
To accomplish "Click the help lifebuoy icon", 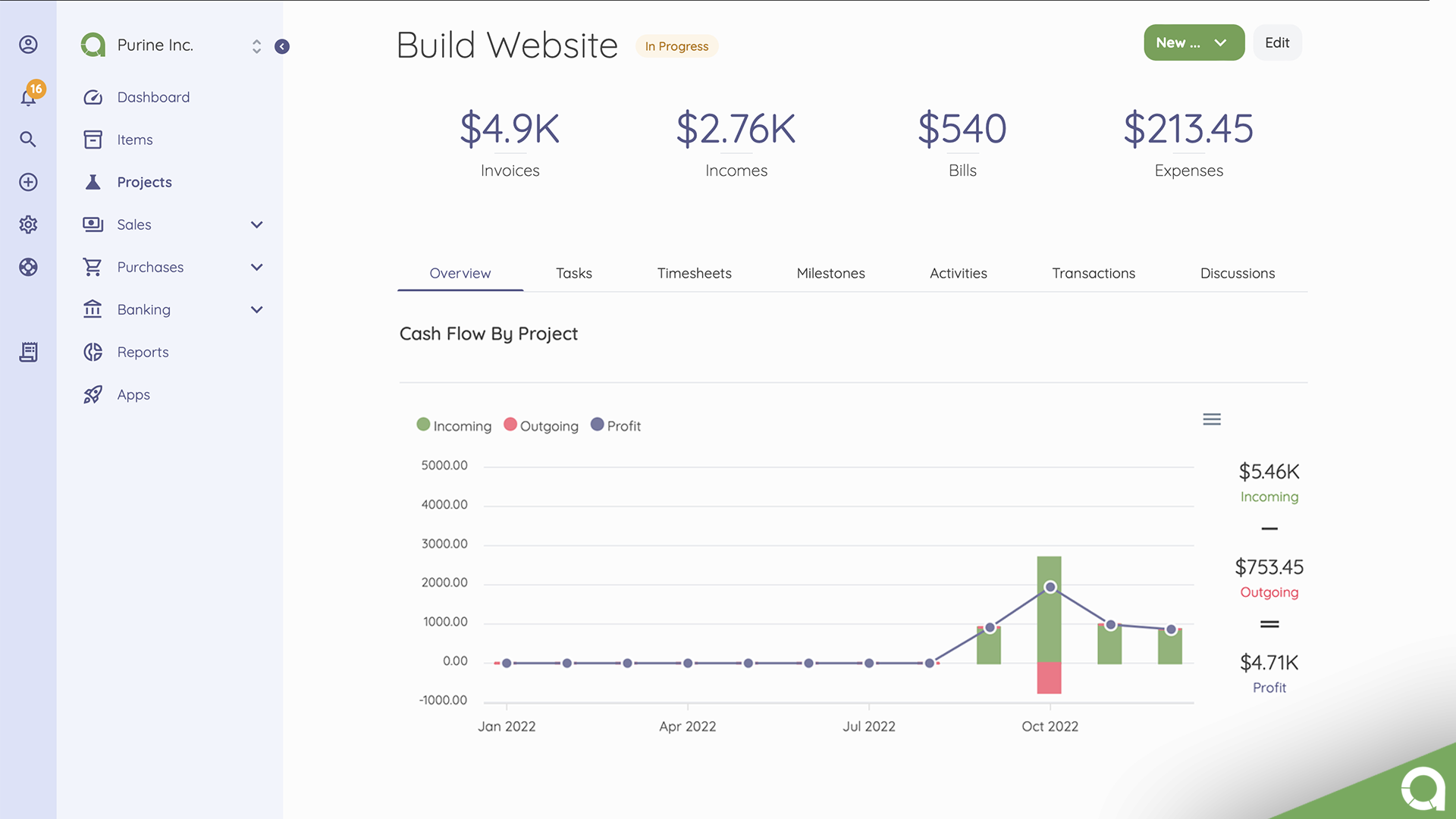I will point(28,267).
